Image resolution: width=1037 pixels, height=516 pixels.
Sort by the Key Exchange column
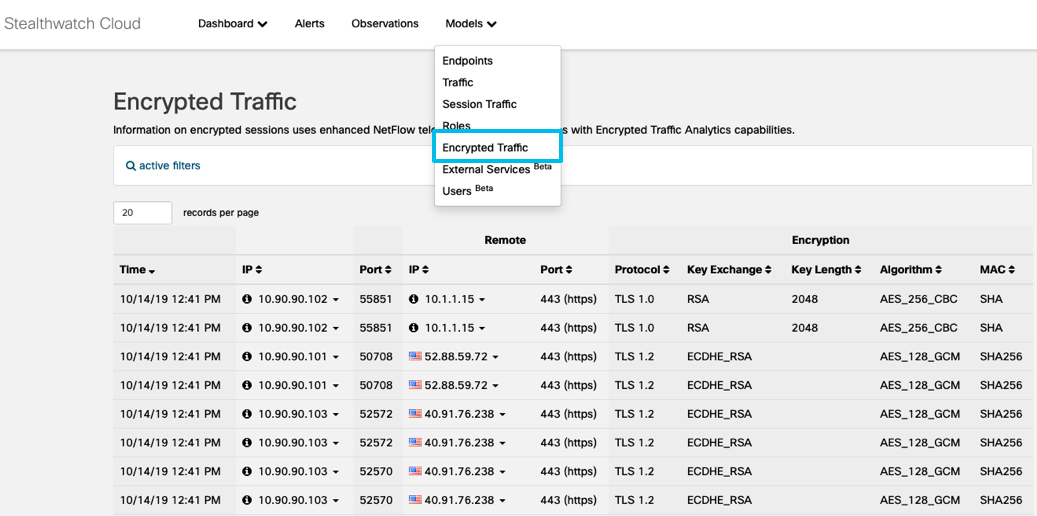pos(729,270)
